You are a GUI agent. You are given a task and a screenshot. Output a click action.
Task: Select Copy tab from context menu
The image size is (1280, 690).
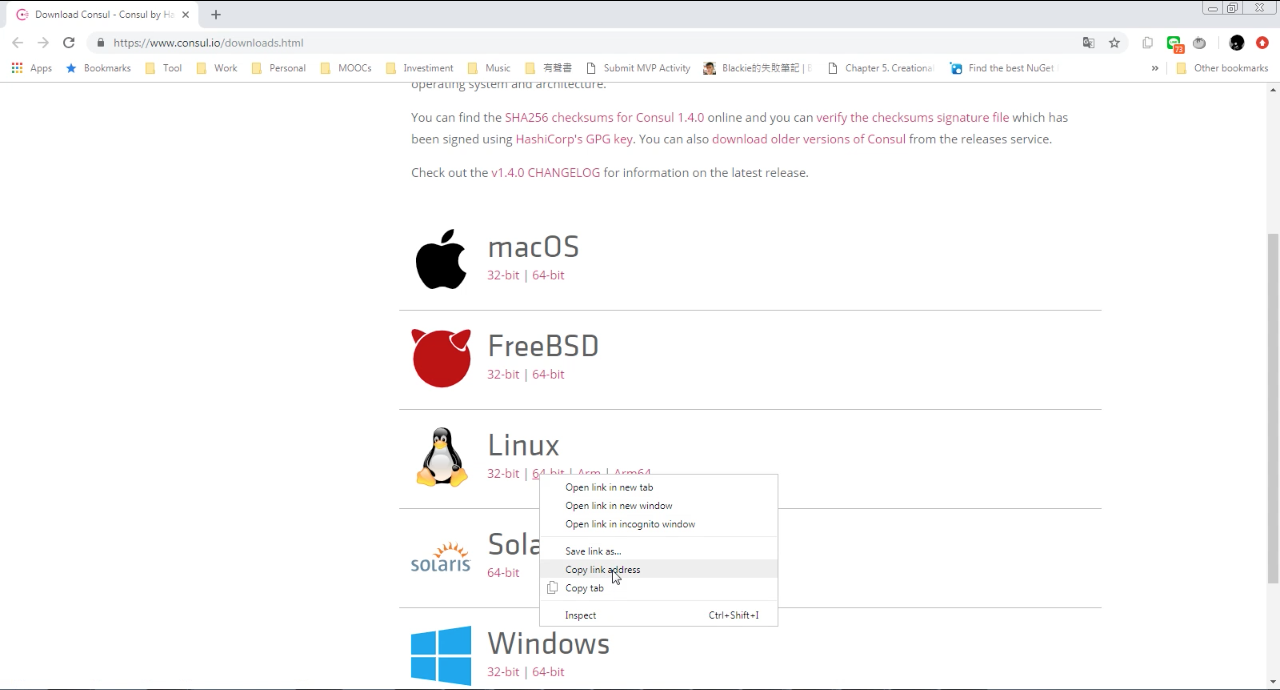658,588
